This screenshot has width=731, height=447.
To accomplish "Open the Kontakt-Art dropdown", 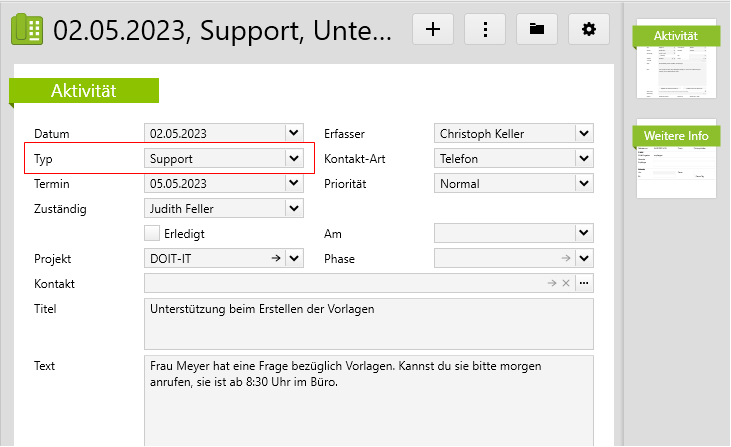I will point(584,158).
